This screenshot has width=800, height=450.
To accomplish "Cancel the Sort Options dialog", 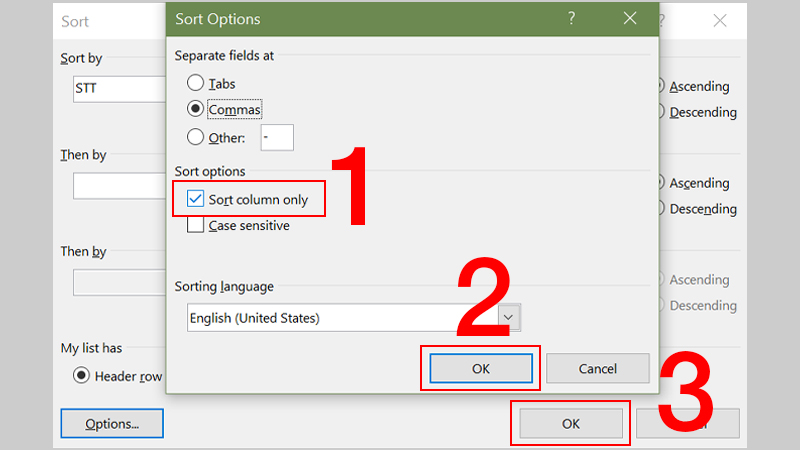I will click(597, 369).
